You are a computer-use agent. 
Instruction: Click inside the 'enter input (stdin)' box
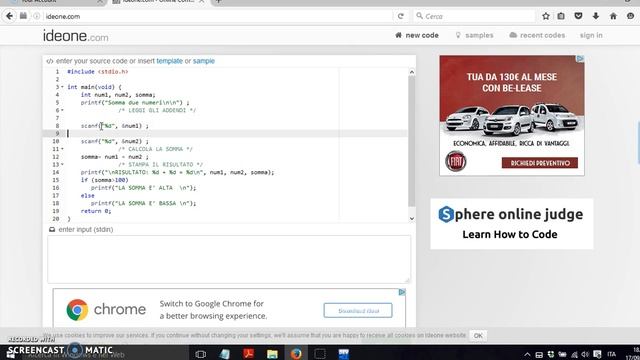tap(229, 259)
